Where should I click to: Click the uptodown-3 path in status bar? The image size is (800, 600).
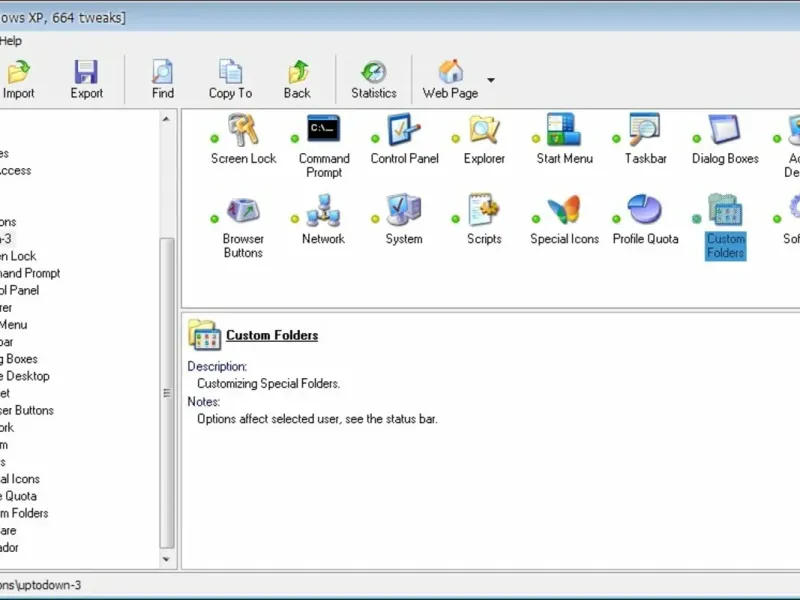point(40,585)
